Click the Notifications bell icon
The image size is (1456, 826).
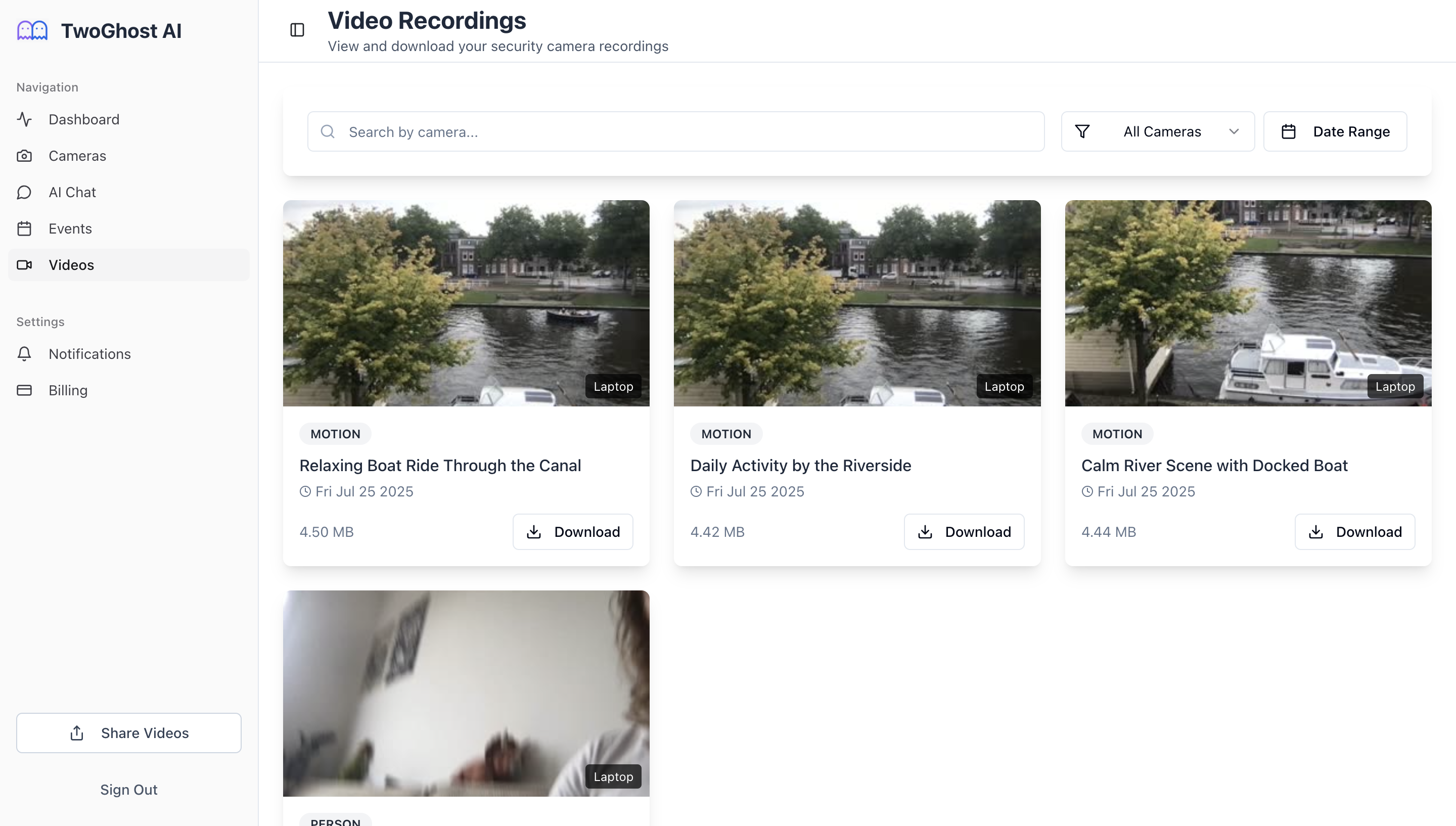(24, 354)
